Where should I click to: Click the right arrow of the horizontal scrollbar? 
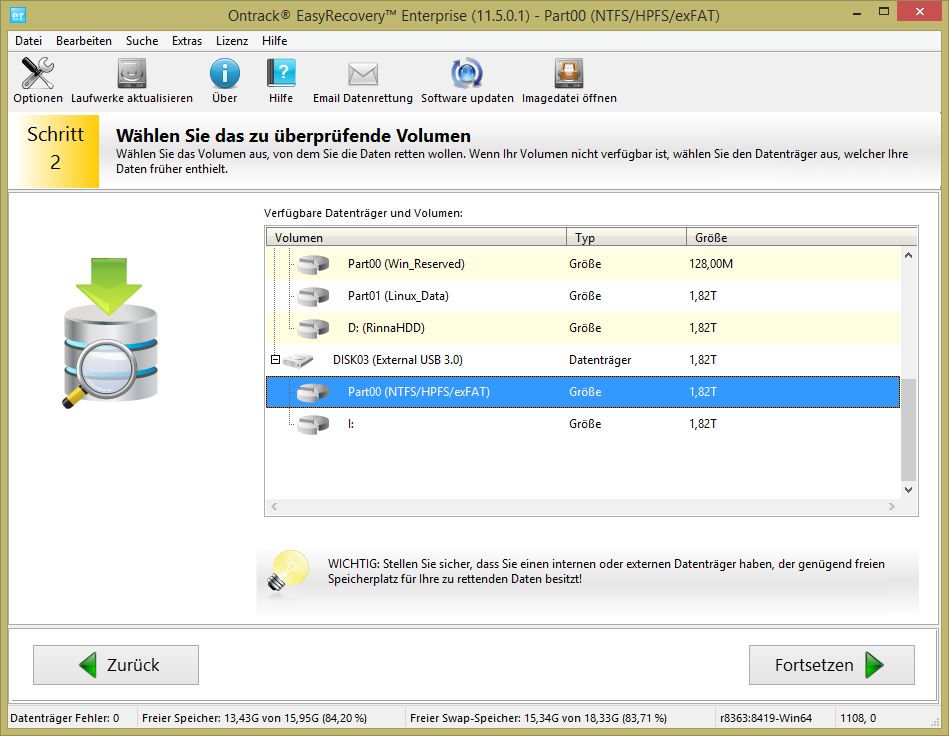[x=892, y=506]
